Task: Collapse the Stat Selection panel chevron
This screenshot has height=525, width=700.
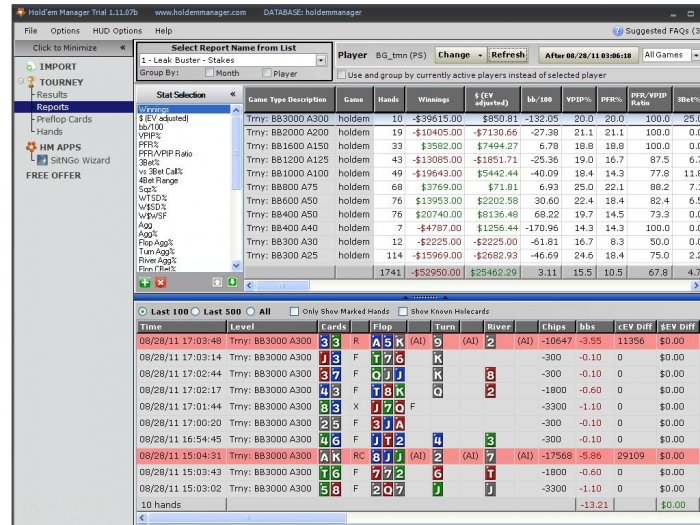Action: tap(233, 94)
